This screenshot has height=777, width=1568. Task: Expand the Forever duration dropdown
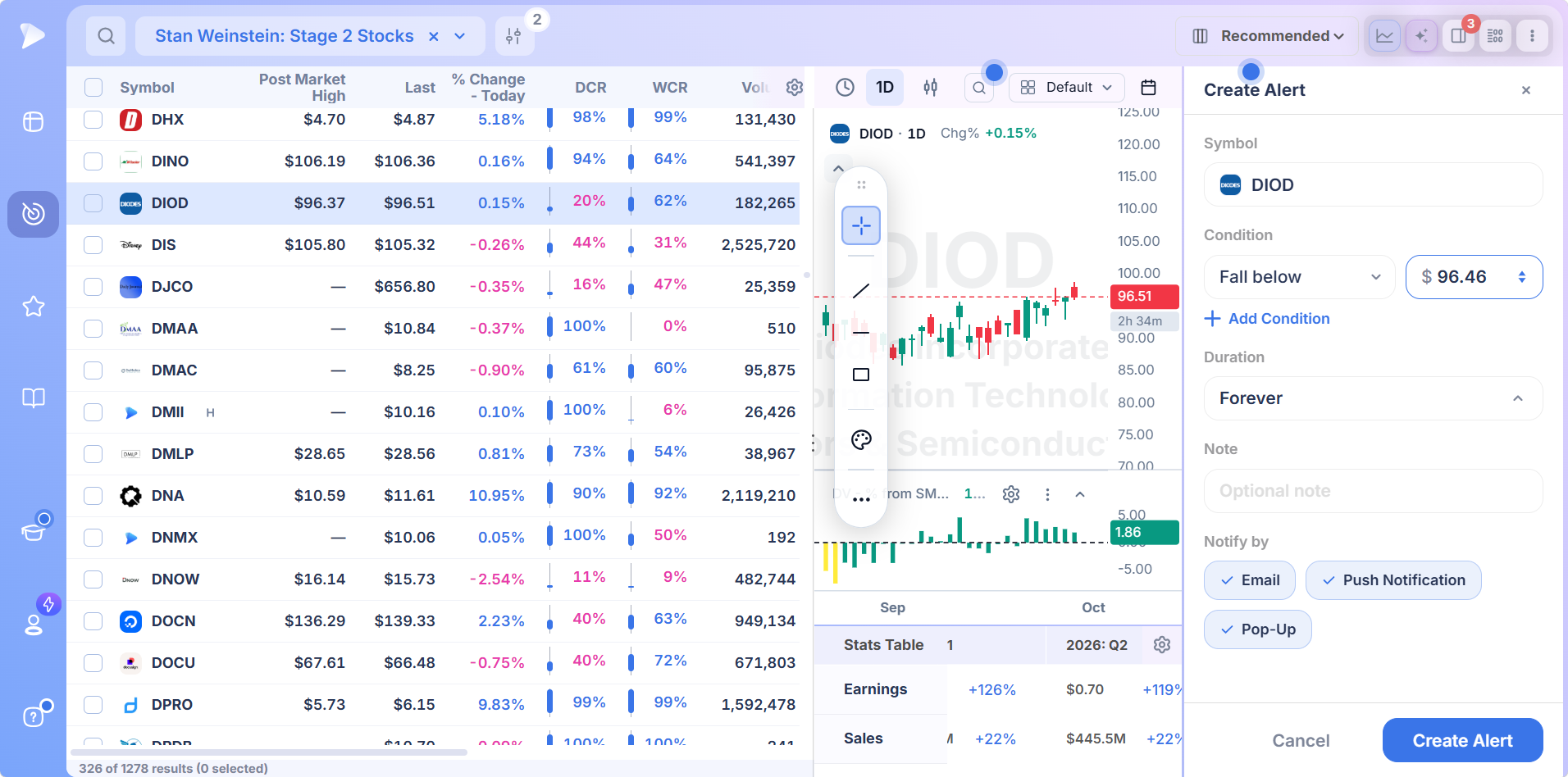tap(1374, 398)
